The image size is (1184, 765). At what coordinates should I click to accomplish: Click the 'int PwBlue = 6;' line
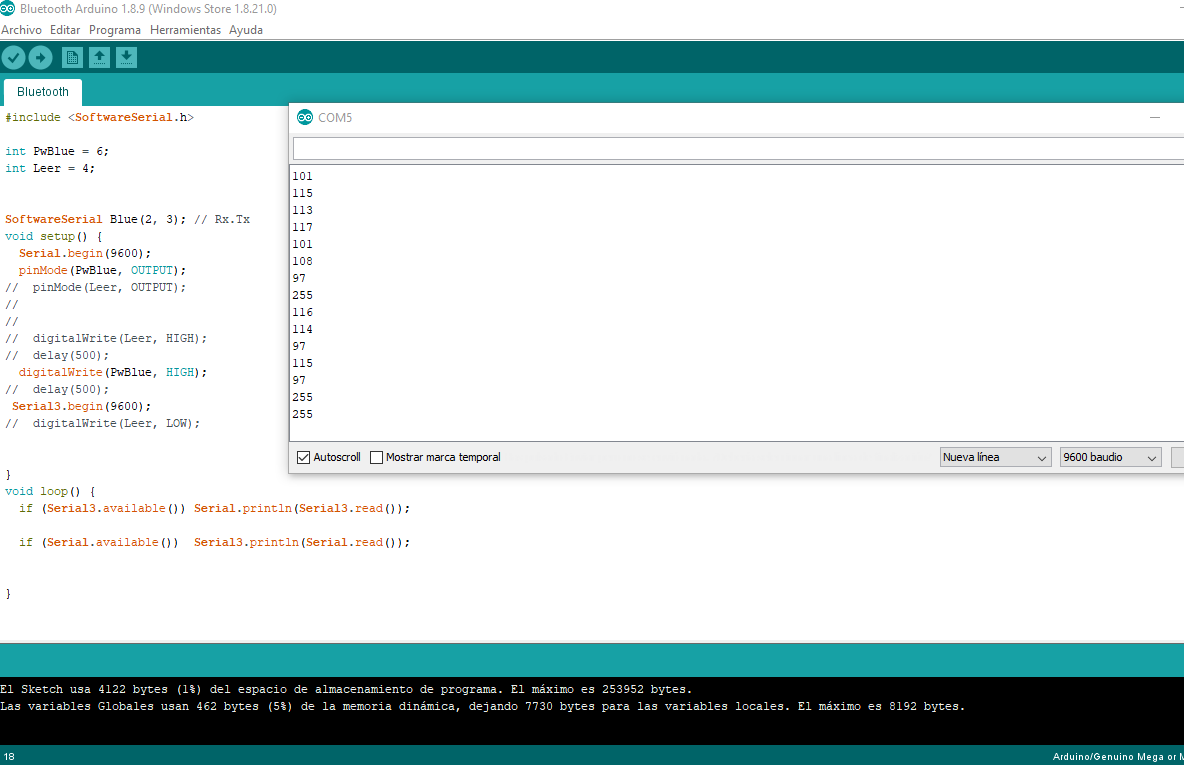tap(57, 152)
